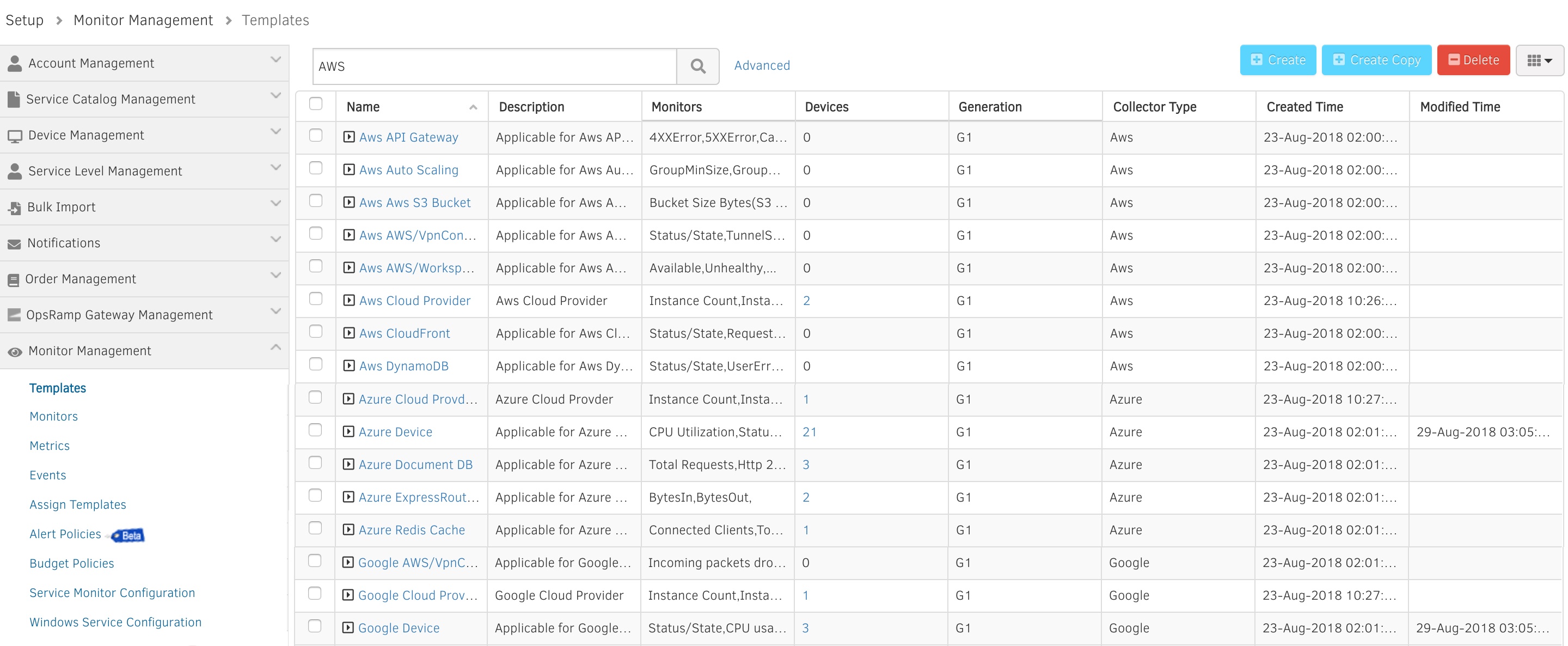
Task: Check the Aws DynamoDB row checkbox
Action: 315,364
